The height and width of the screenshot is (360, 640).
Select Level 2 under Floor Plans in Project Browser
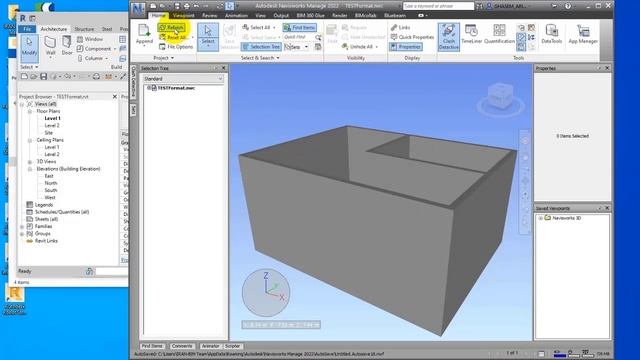[52, 126]
